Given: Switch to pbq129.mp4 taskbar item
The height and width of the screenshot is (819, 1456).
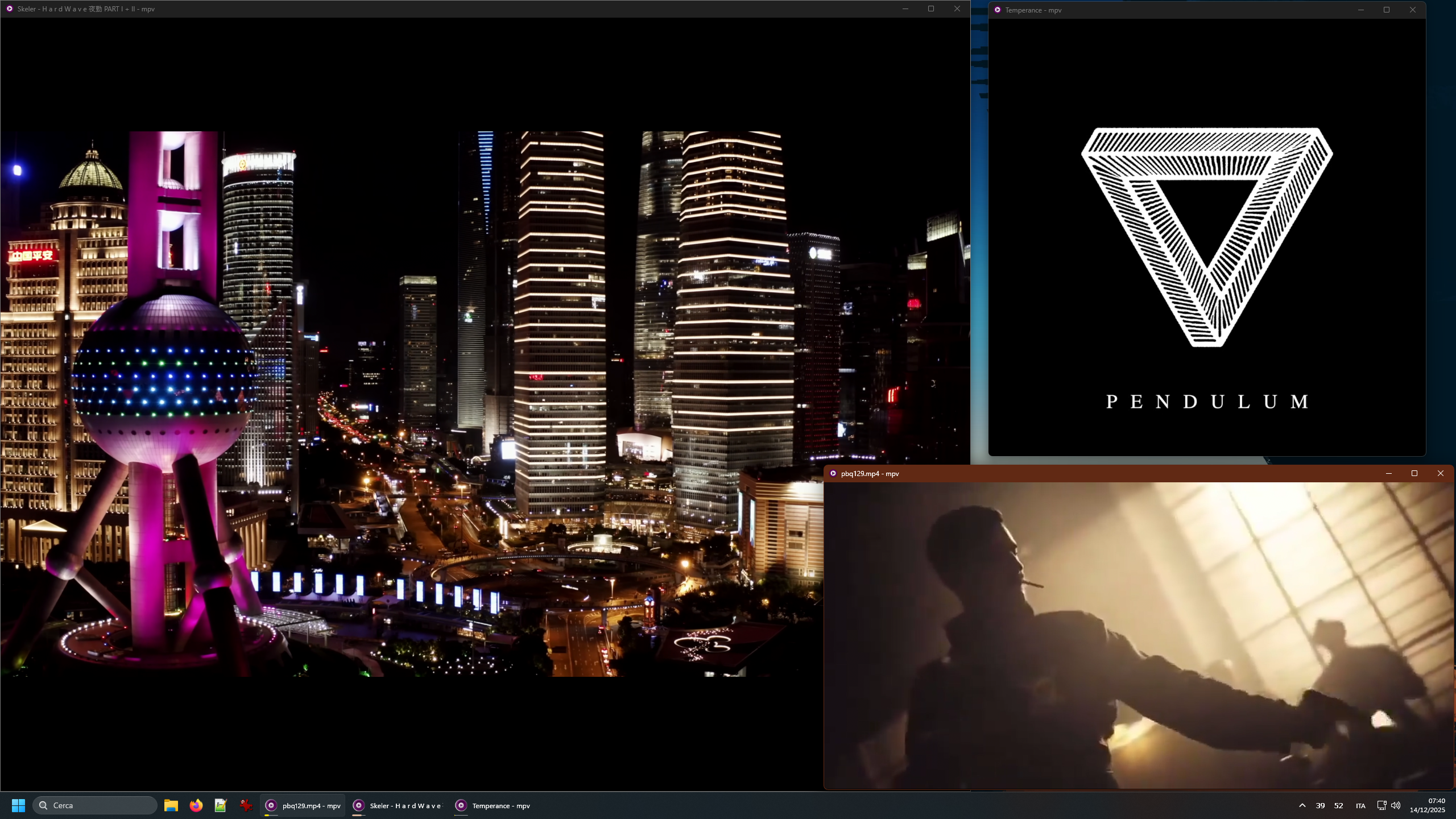Looking at the screenshot, I should pos(303,805).
